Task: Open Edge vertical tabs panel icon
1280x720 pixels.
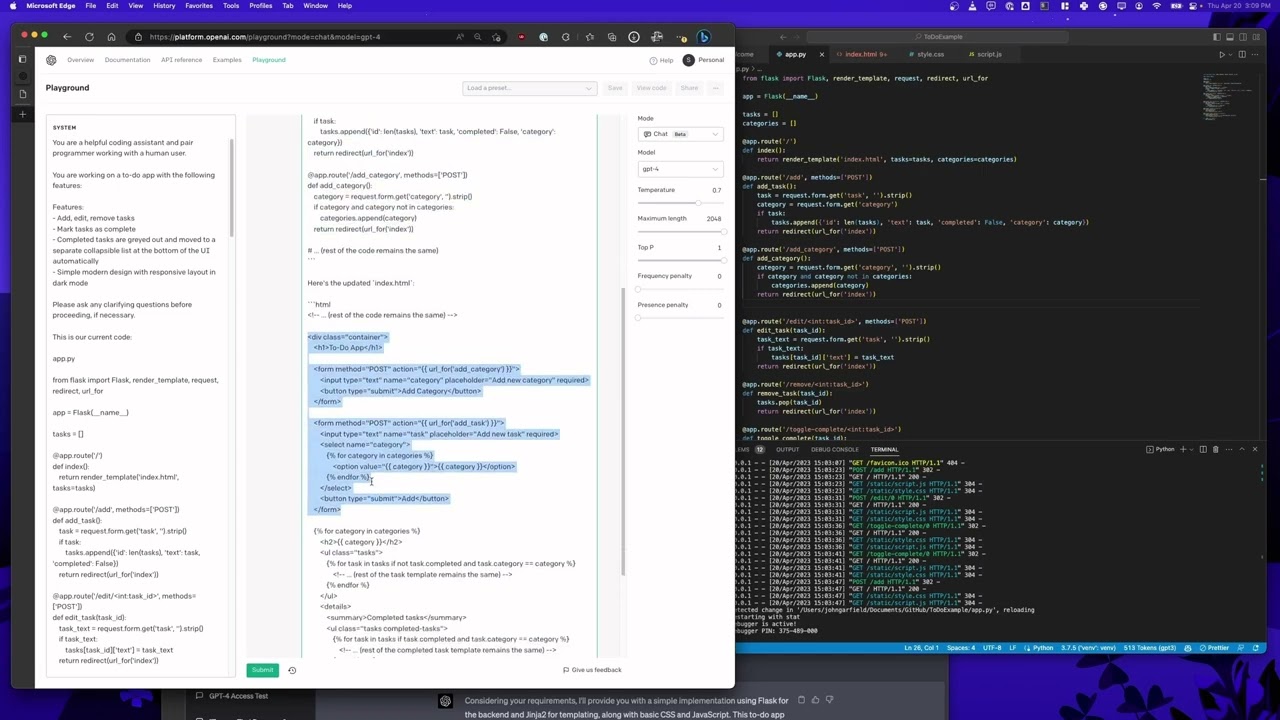Action: point(23,59)
